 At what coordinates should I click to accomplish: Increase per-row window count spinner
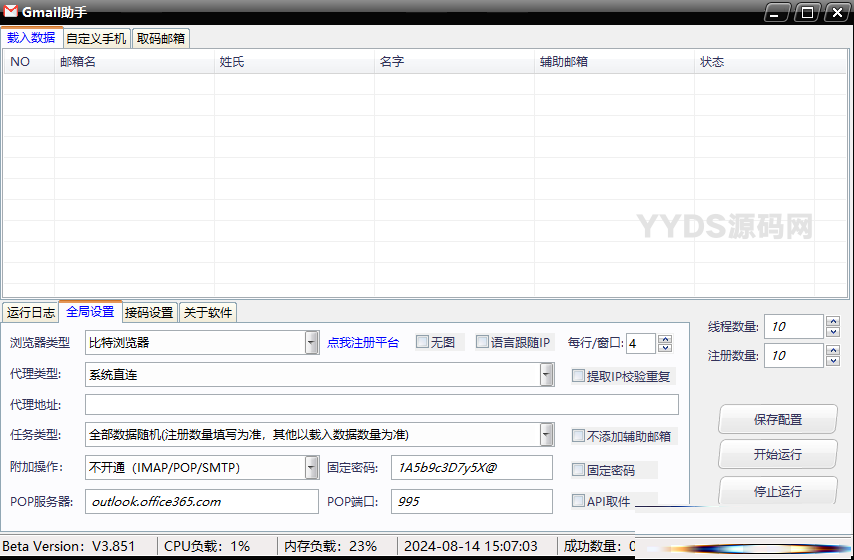[x=665, y=338]
